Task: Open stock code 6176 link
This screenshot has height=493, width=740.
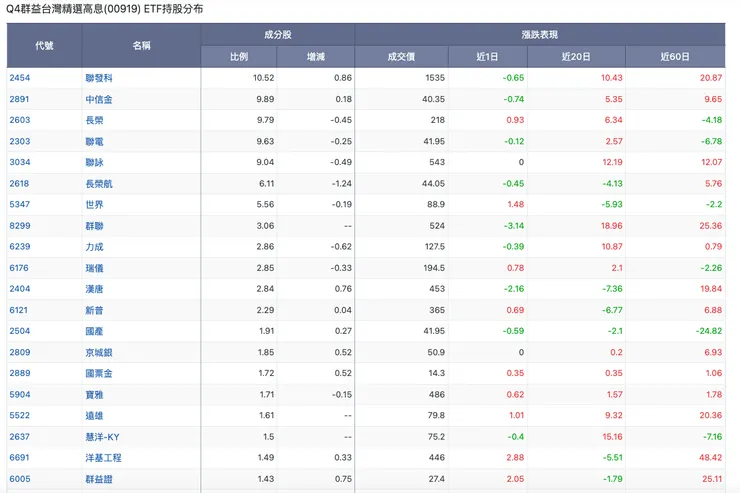Action: click(19, 268)
